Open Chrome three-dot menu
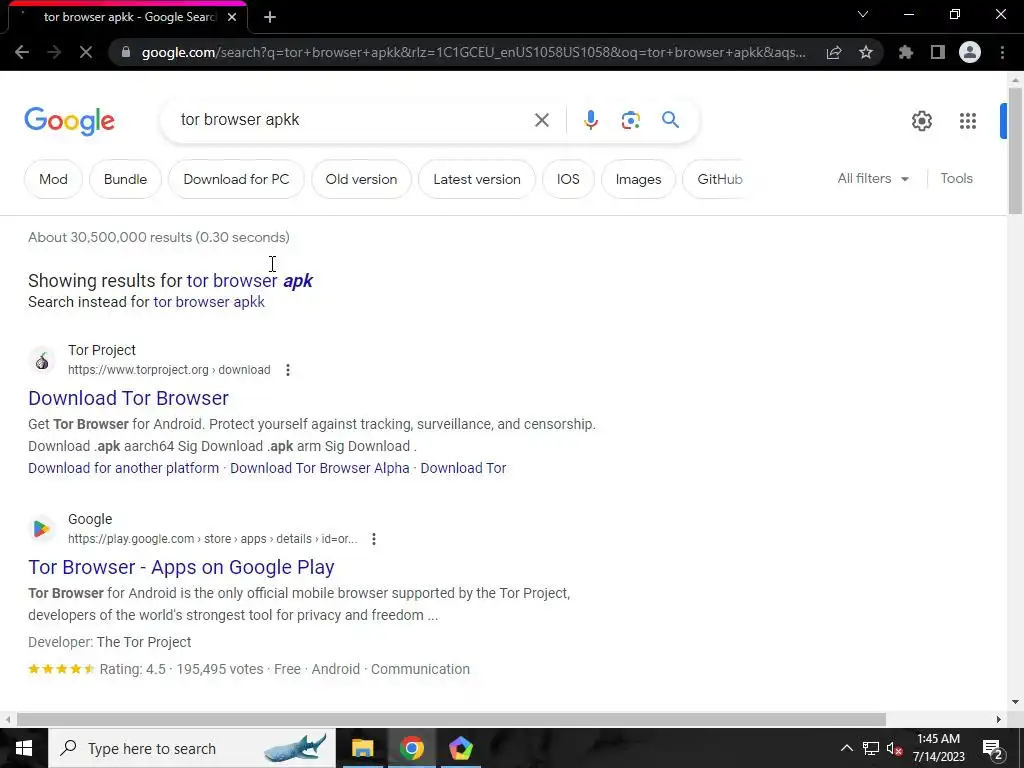 point(1002,52)
